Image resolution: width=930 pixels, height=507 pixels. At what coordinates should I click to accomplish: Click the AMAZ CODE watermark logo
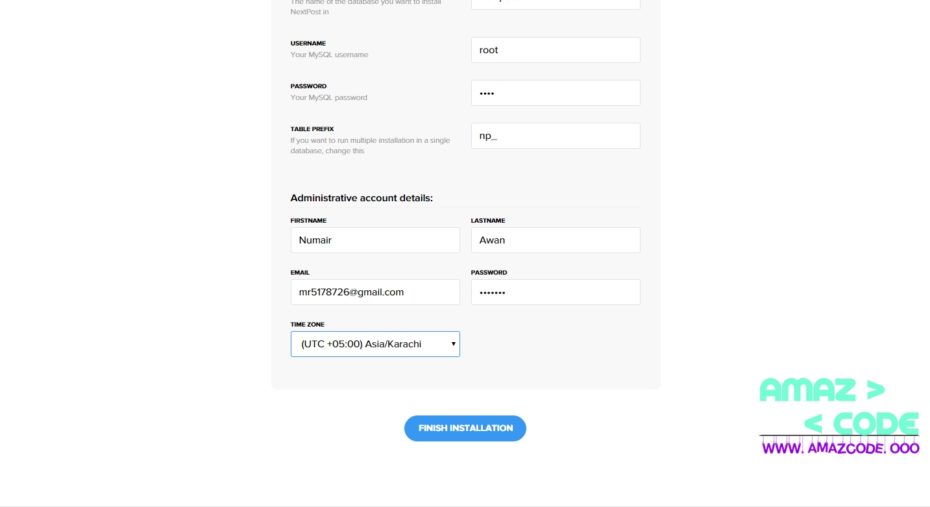839,407
